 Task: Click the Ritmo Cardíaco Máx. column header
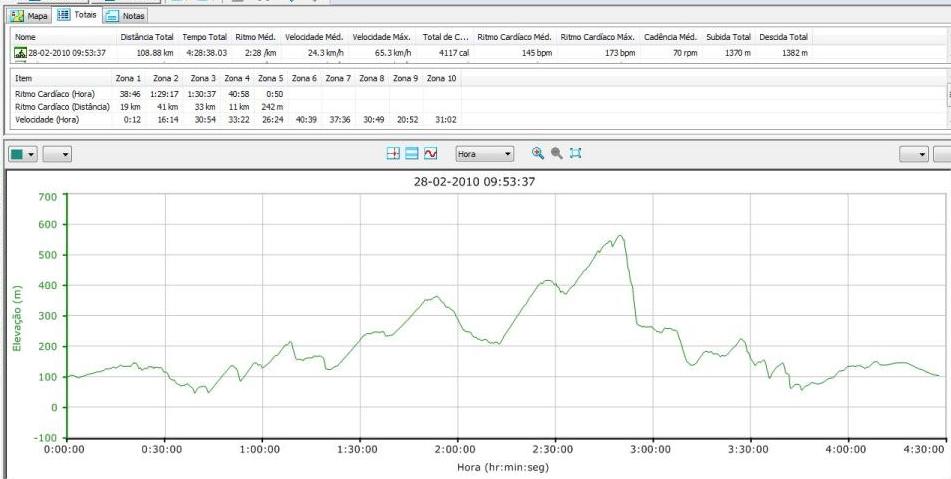pyautogui.click(x=597, y=37)
